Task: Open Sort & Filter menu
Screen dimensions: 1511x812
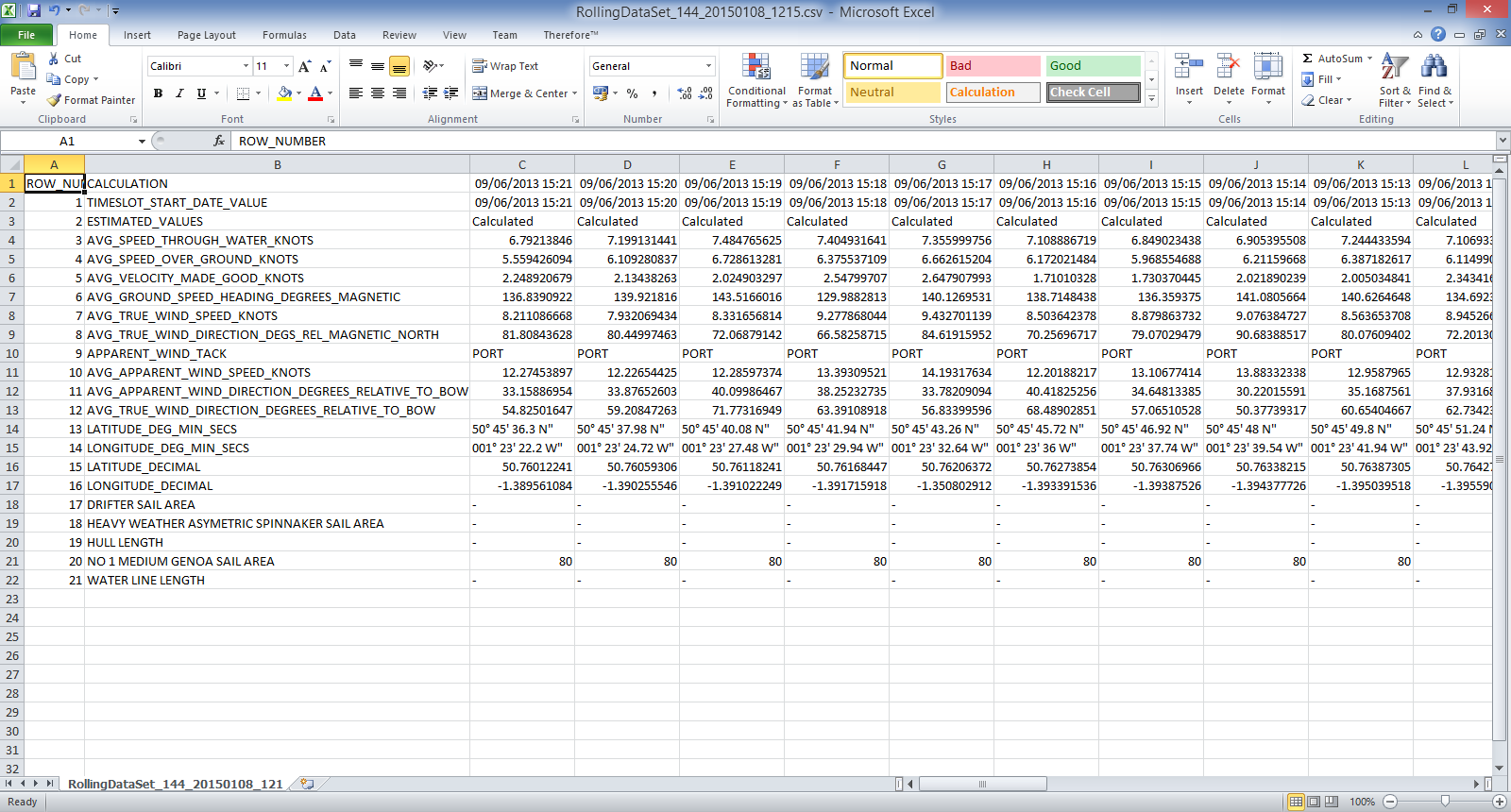Action: [1395, 80]
